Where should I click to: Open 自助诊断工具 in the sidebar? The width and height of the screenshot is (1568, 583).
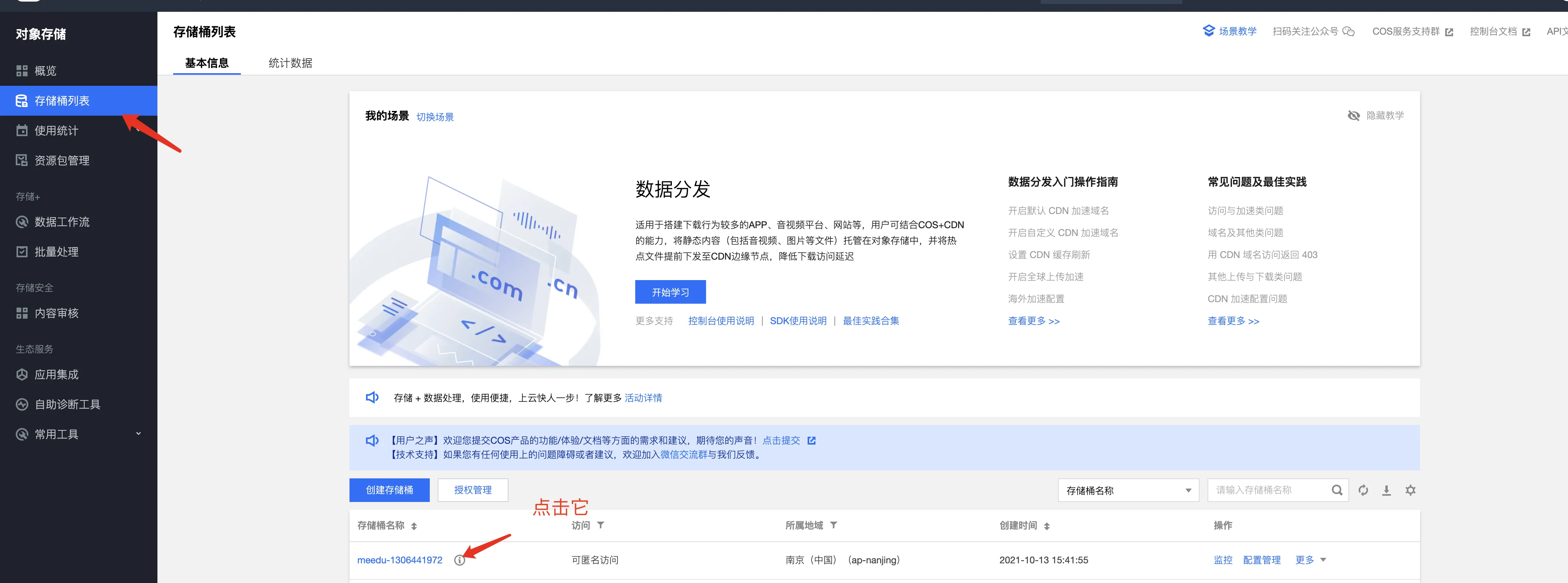click(79, 405)
